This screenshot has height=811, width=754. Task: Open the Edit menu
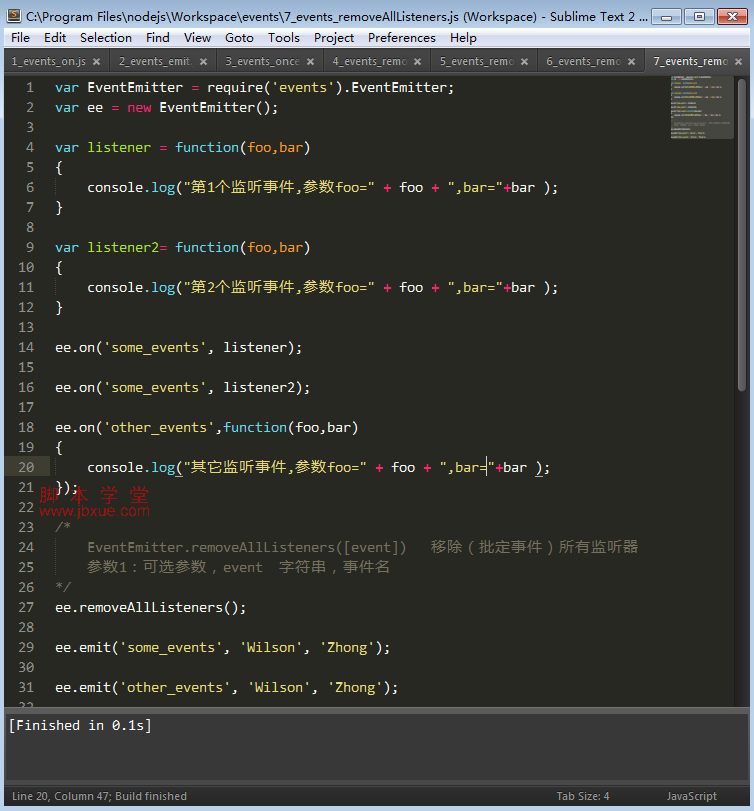coord(55,38)
